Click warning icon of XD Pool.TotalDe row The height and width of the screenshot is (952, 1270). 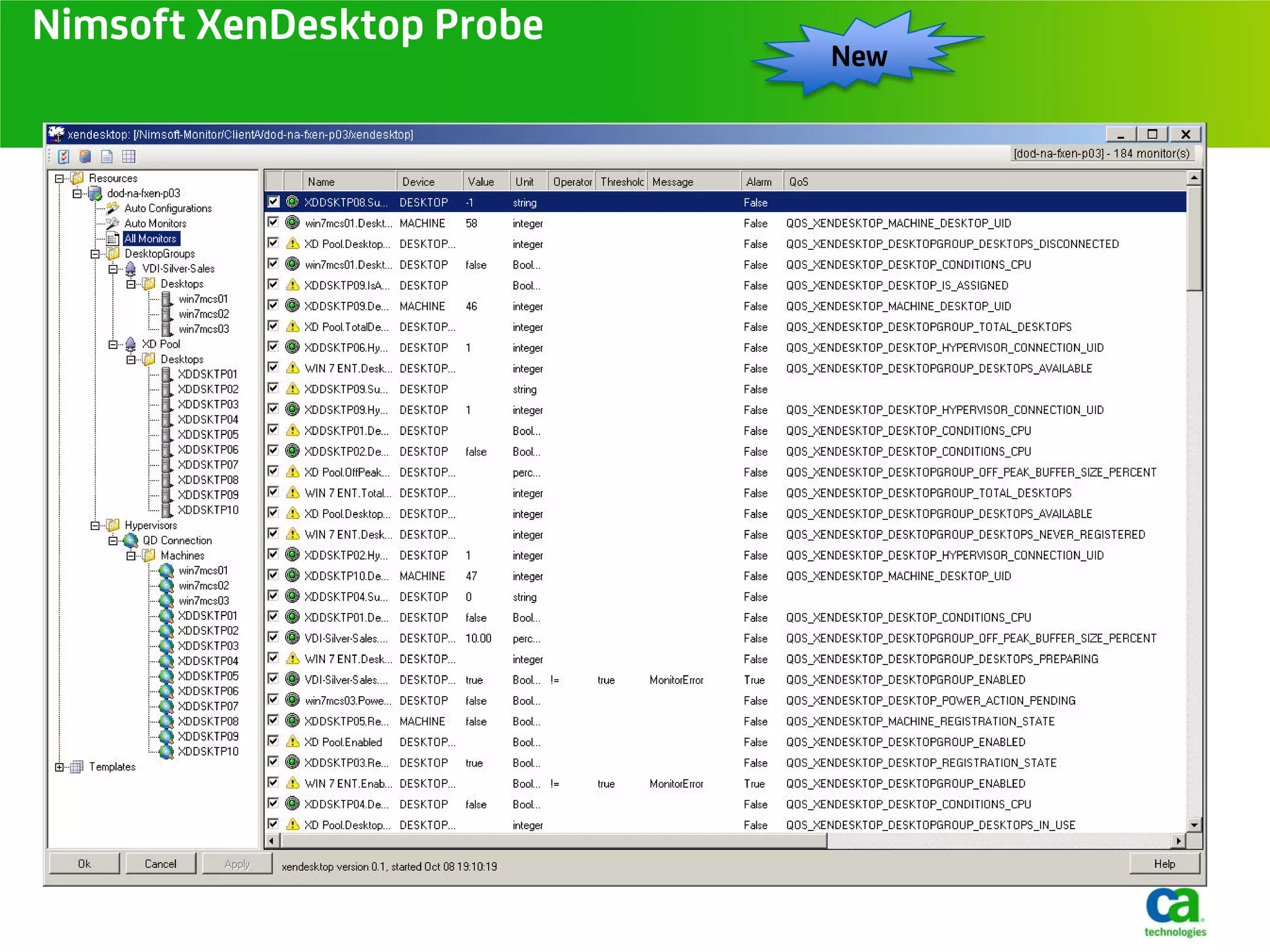292,327
